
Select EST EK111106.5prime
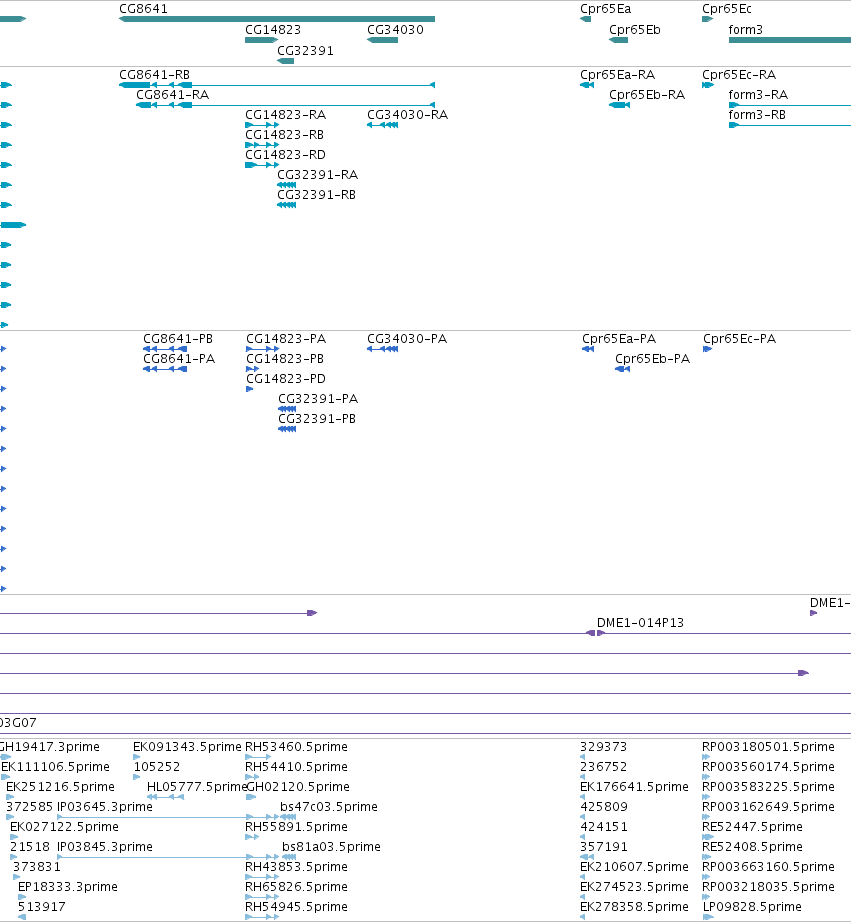tap(5, 777)
